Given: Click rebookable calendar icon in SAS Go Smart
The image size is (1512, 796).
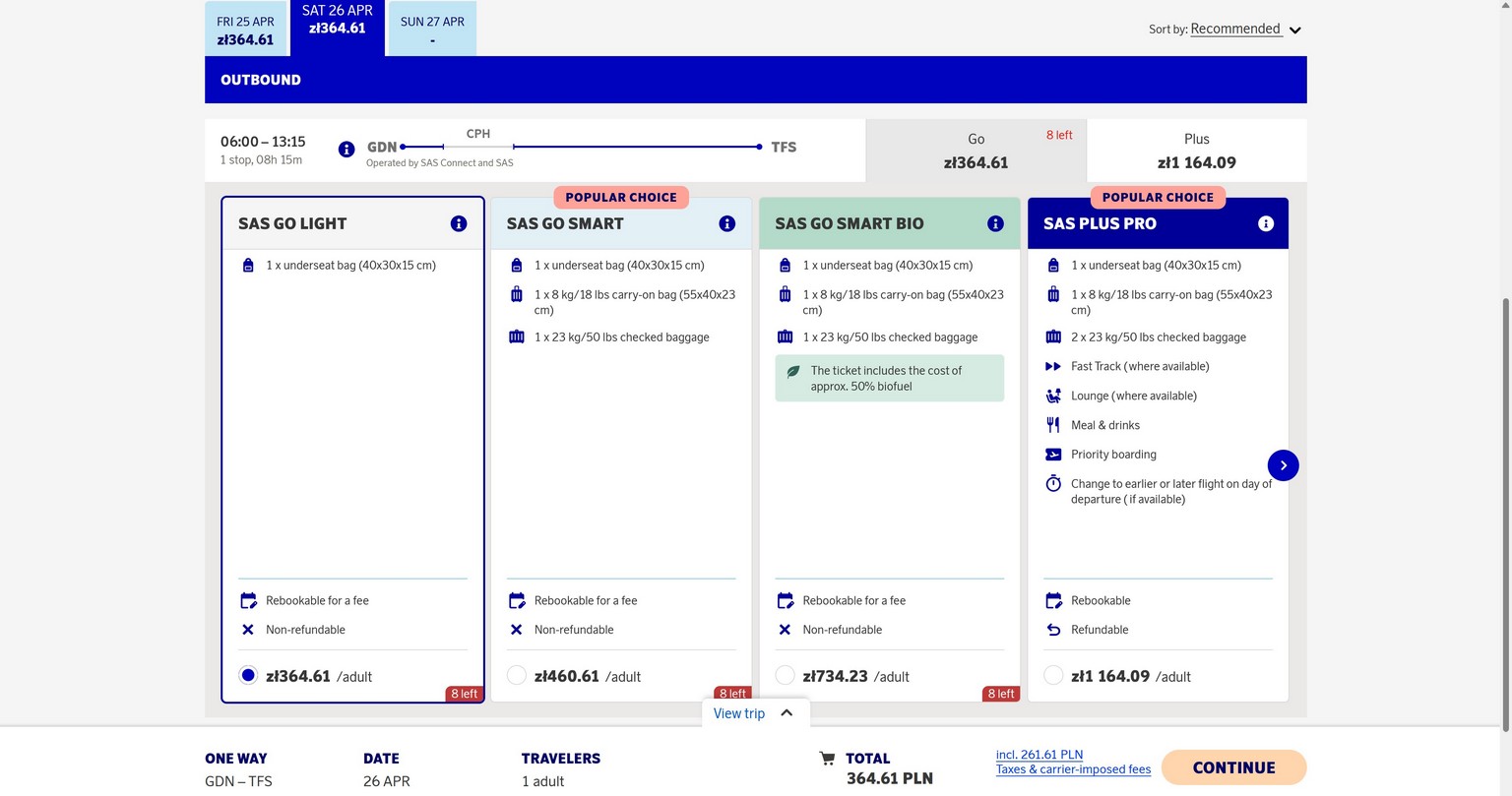Looking at the screenshot, I should [517, 600].
